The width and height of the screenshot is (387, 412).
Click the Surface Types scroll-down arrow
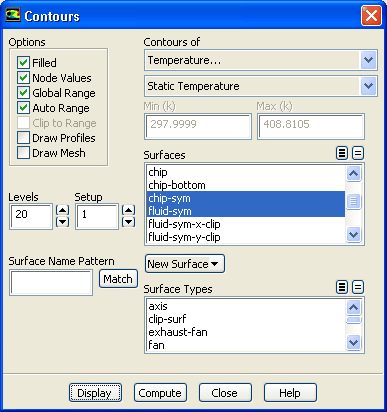pos(353,342)
